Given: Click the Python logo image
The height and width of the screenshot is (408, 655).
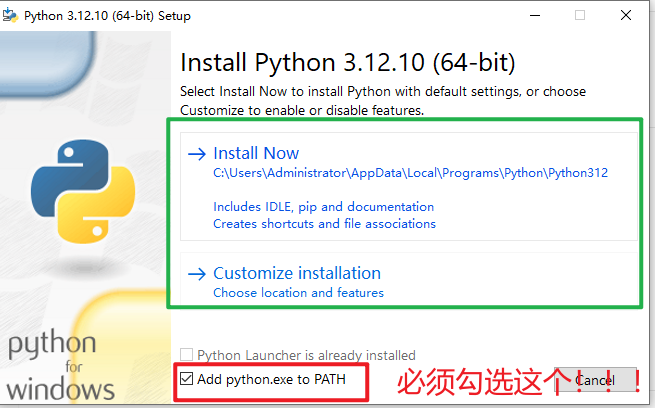Looking at the screenshot, I should (x=83, y=192).
